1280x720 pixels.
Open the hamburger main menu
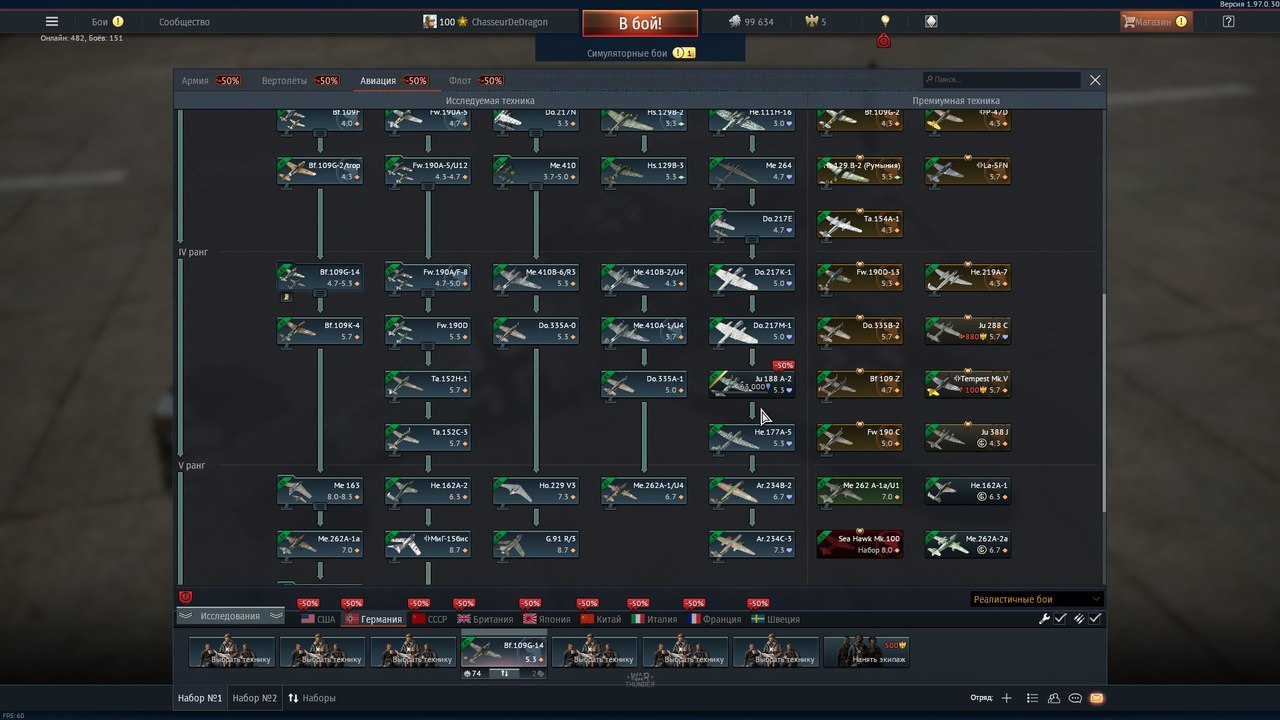pos(52,21)
